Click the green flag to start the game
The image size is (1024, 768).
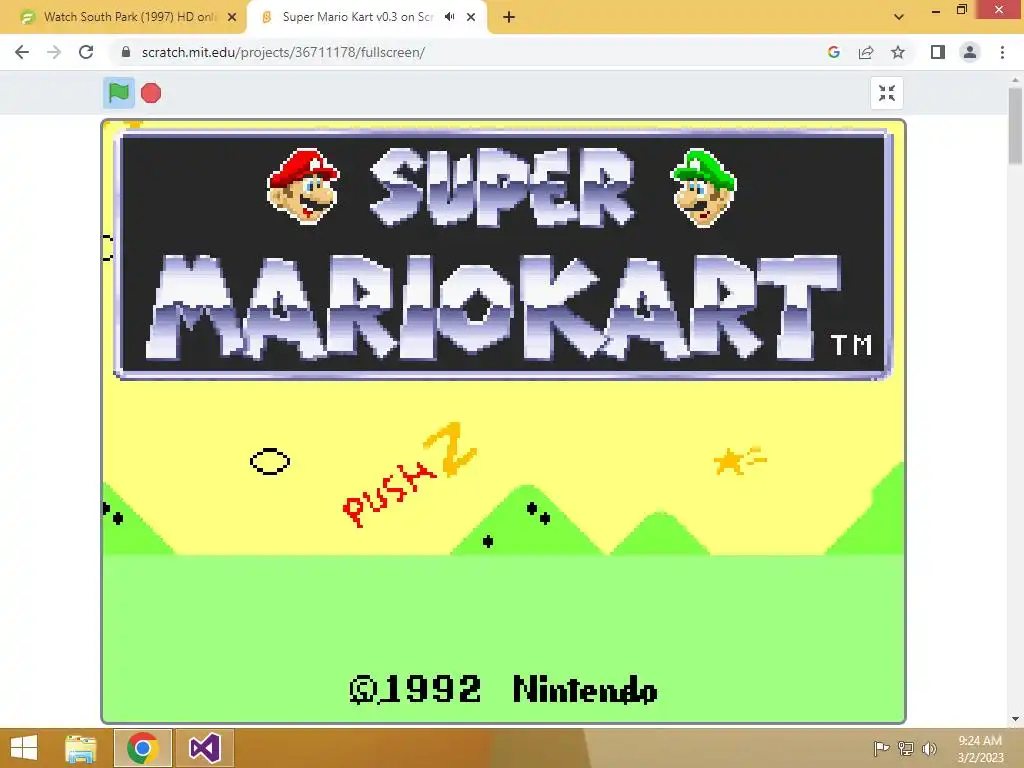click(119, 93)
